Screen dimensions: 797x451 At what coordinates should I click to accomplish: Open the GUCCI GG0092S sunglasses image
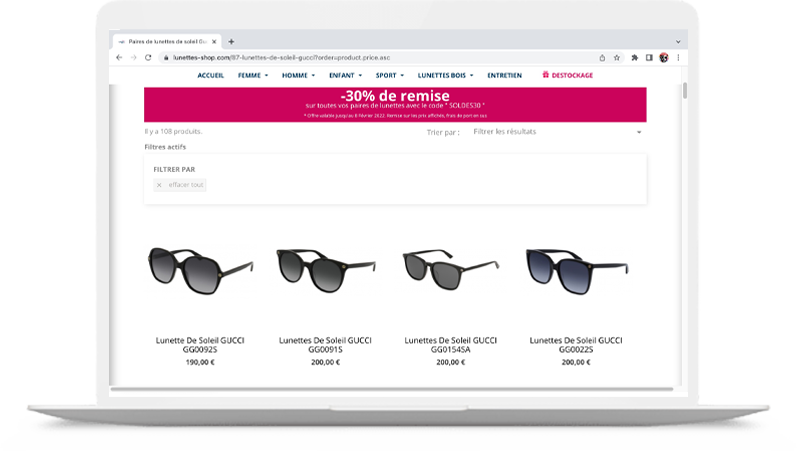pos(200,270)
